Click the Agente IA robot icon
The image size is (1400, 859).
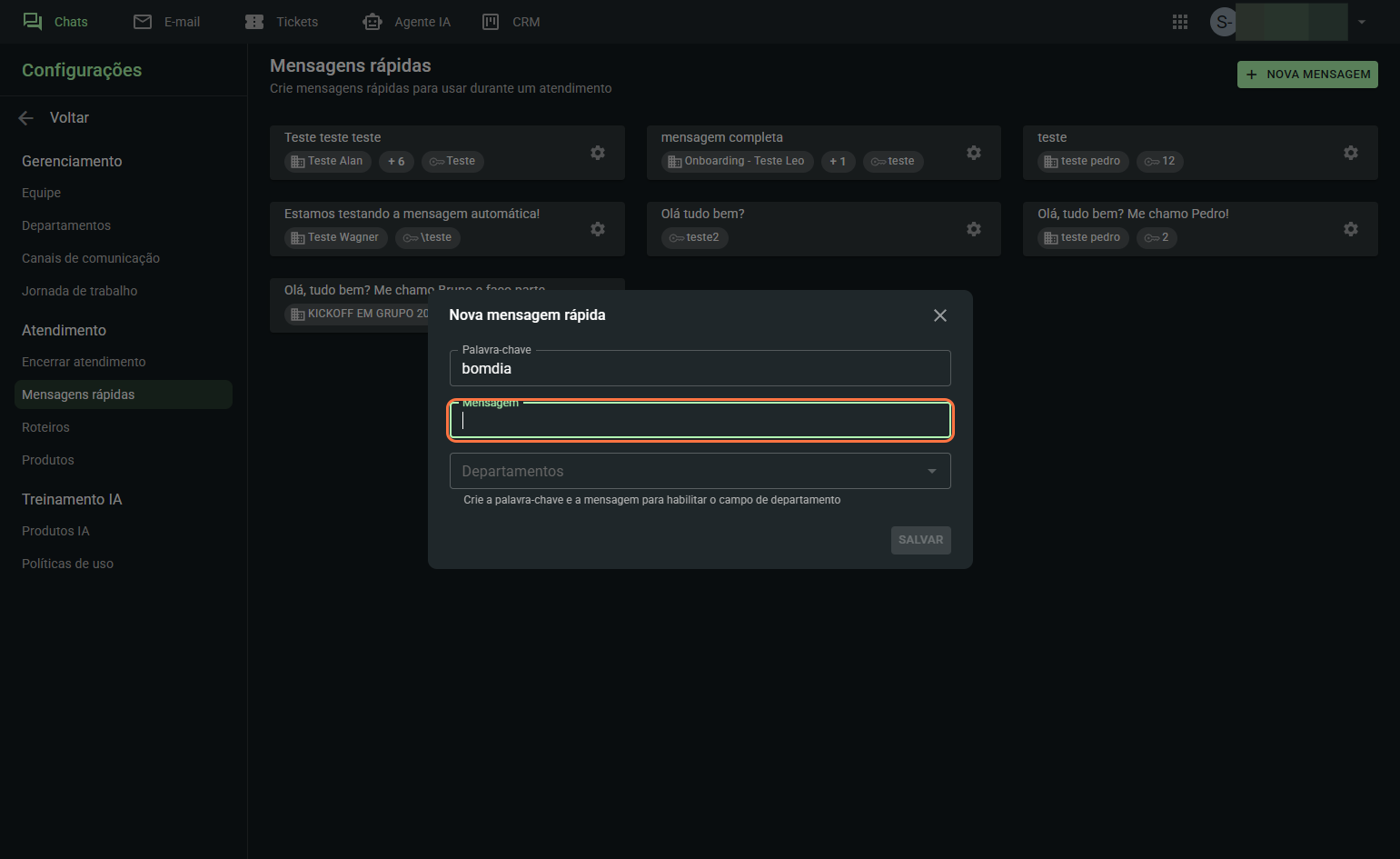coord(372,22)
